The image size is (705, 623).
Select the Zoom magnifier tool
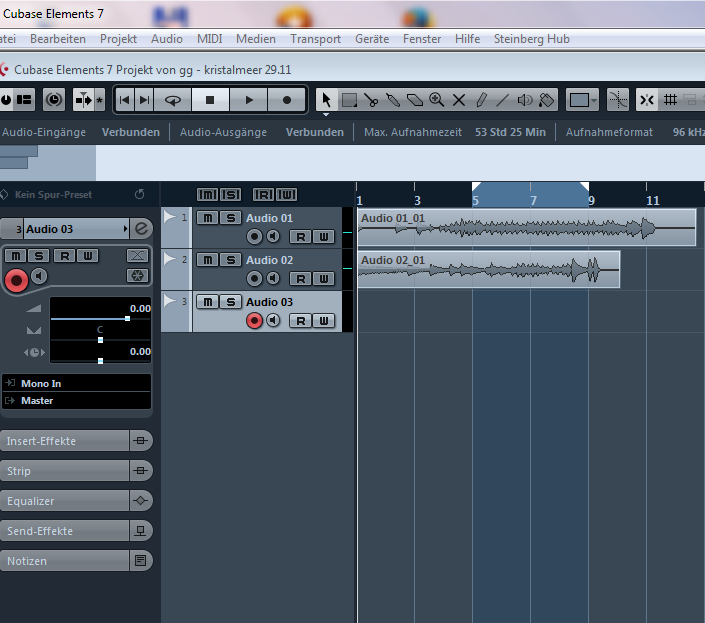437,100
